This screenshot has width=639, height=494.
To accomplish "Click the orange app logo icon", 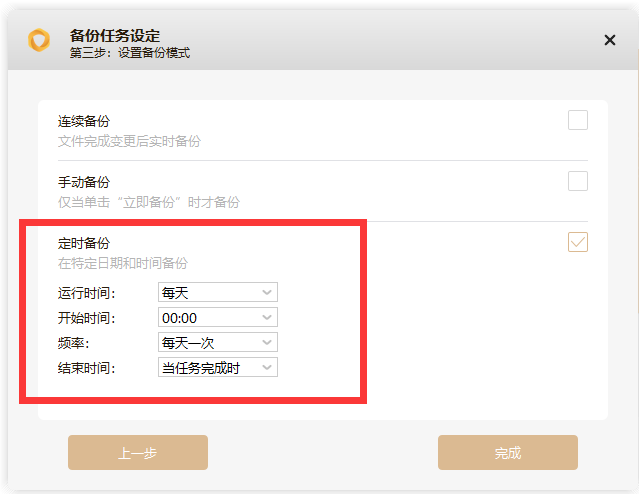I will pyautogui.click(x=39, y=40).
